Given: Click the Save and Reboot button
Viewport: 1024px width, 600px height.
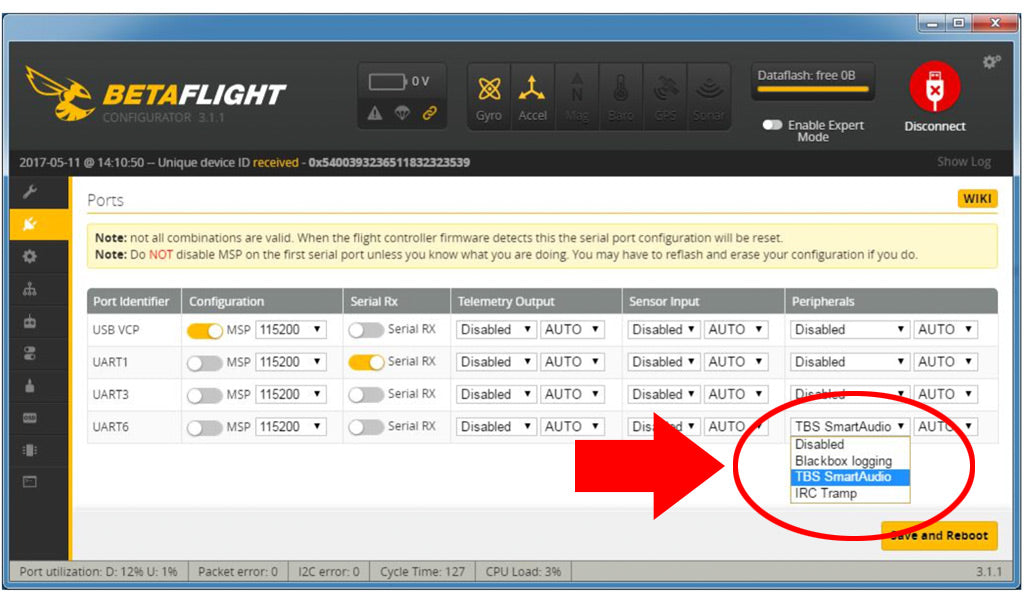Looking at the screenshot, I should 939,535.
